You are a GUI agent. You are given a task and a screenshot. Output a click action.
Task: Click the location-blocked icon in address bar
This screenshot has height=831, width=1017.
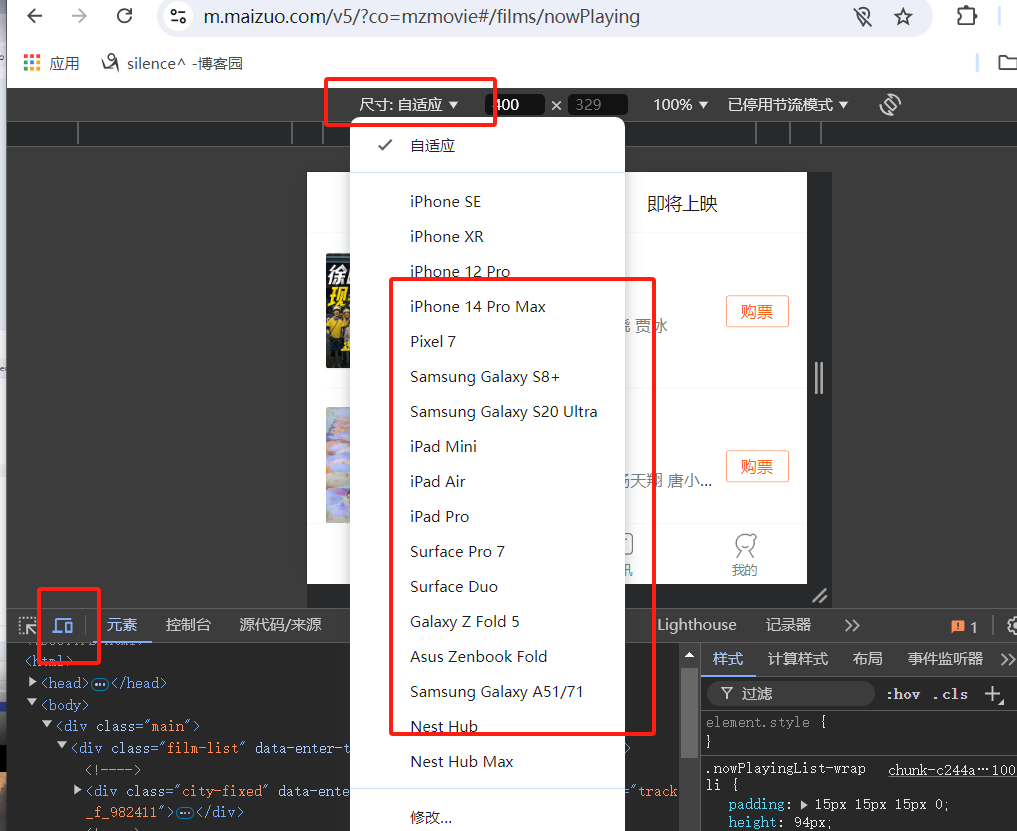(863, 16)
